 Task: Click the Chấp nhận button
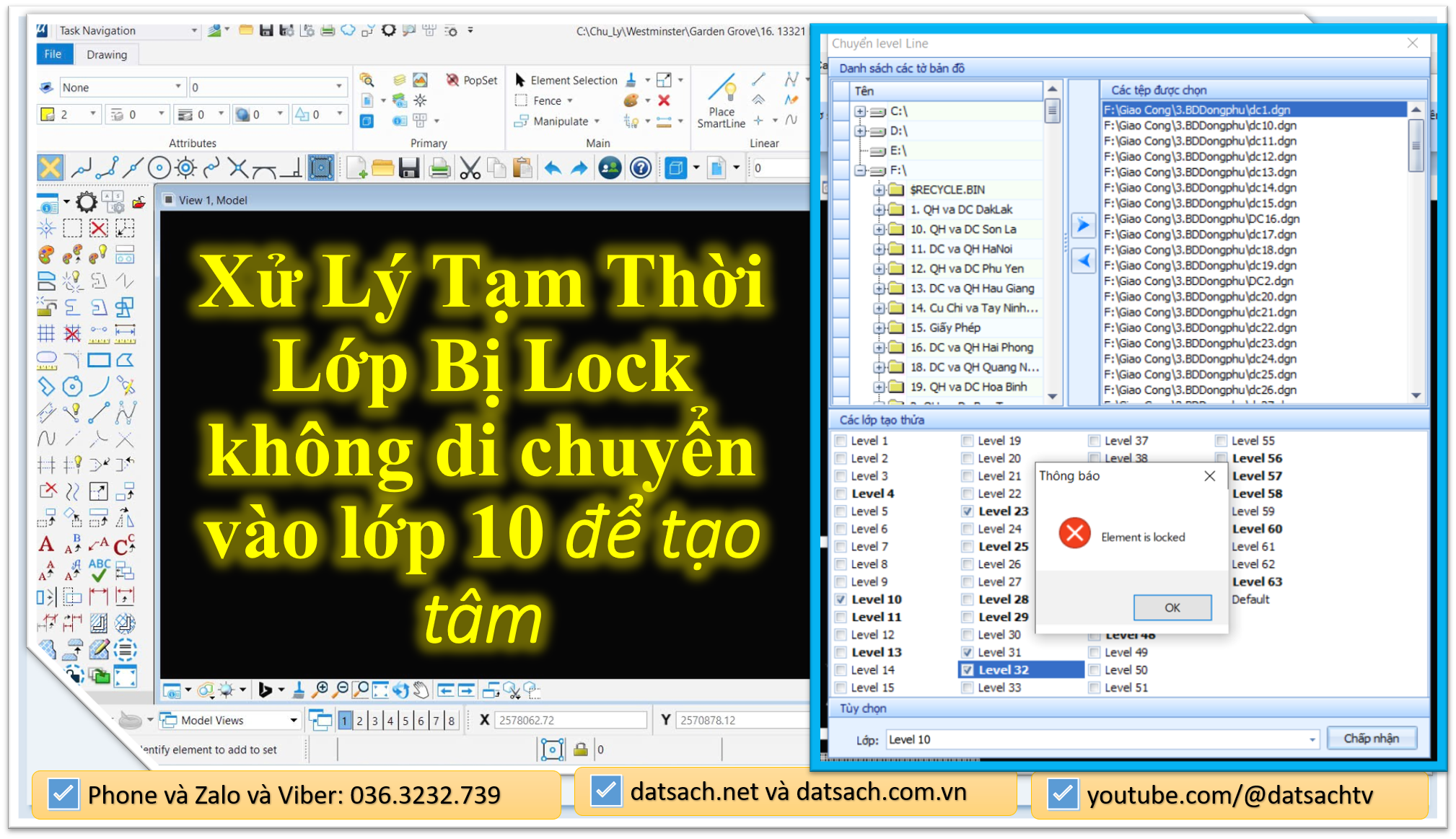pyautogui.click(x=1371, y=737)
